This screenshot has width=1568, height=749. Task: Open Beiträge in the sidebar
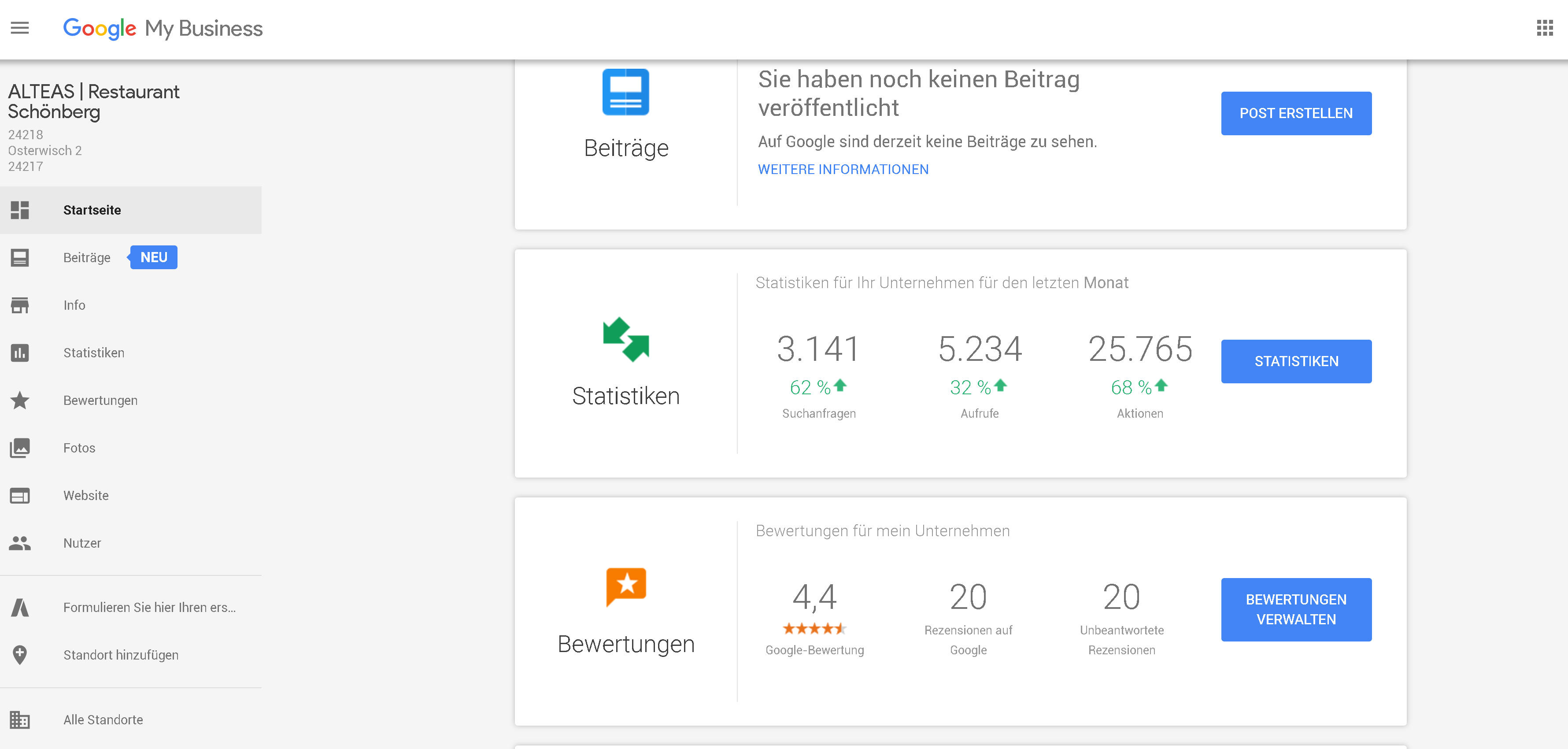pos(131,258)
